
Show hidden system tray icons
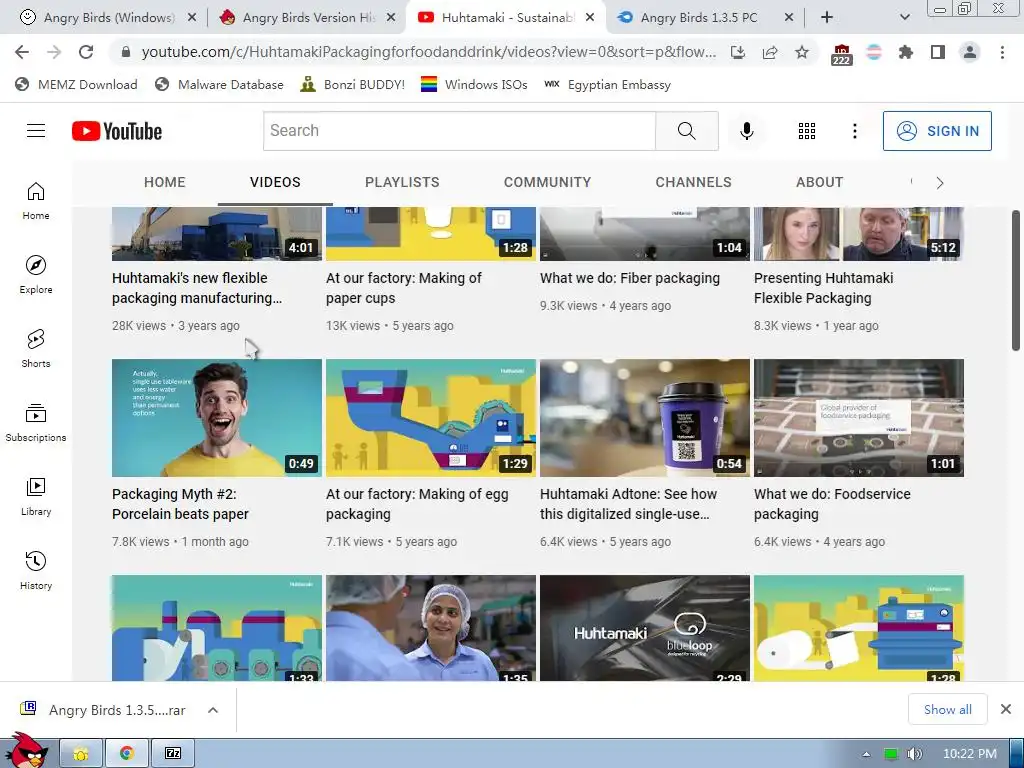pos(866,754)
